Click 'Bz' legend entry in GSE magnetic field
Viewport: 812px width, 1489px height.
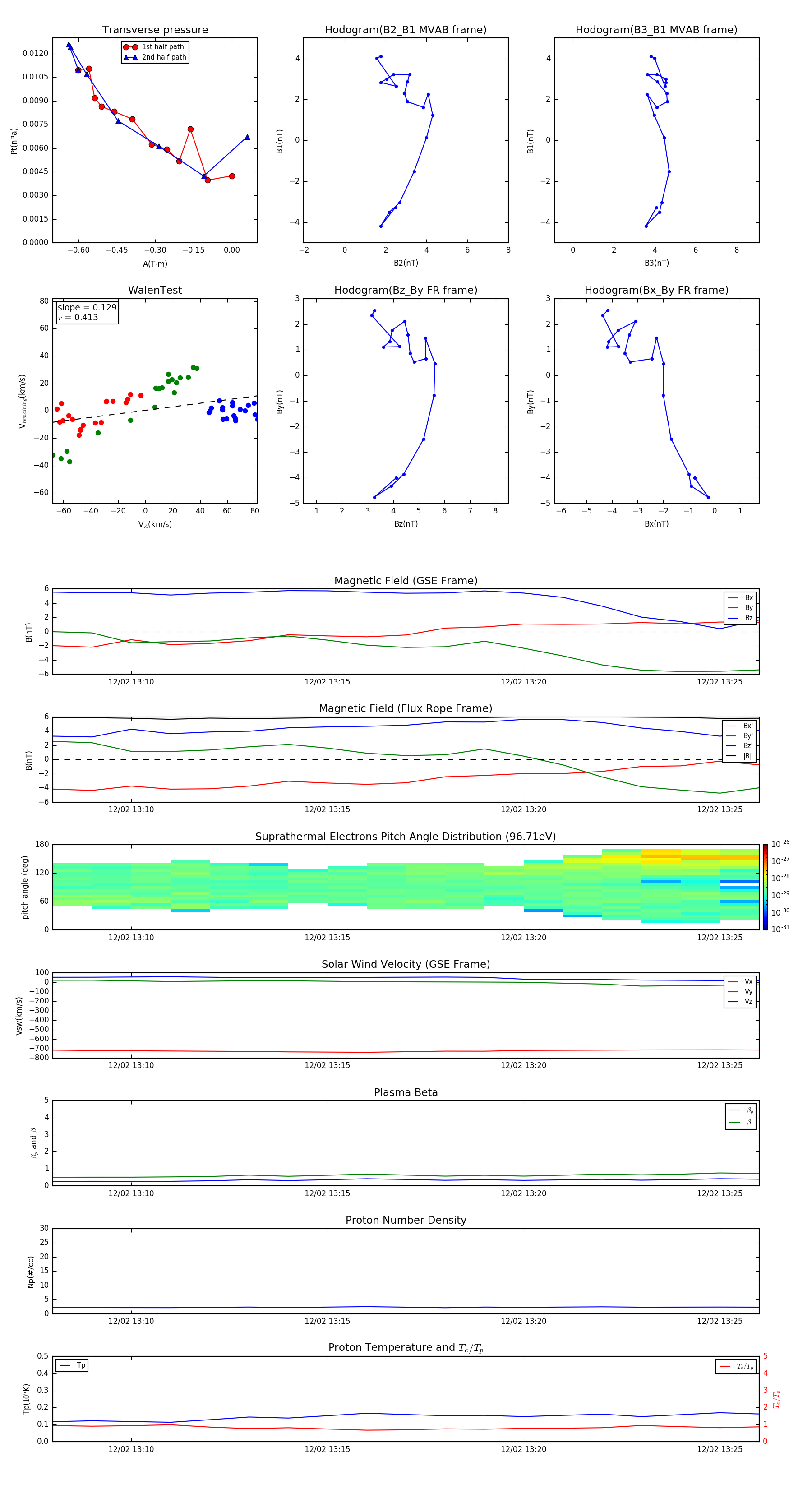tap(741, 618)
